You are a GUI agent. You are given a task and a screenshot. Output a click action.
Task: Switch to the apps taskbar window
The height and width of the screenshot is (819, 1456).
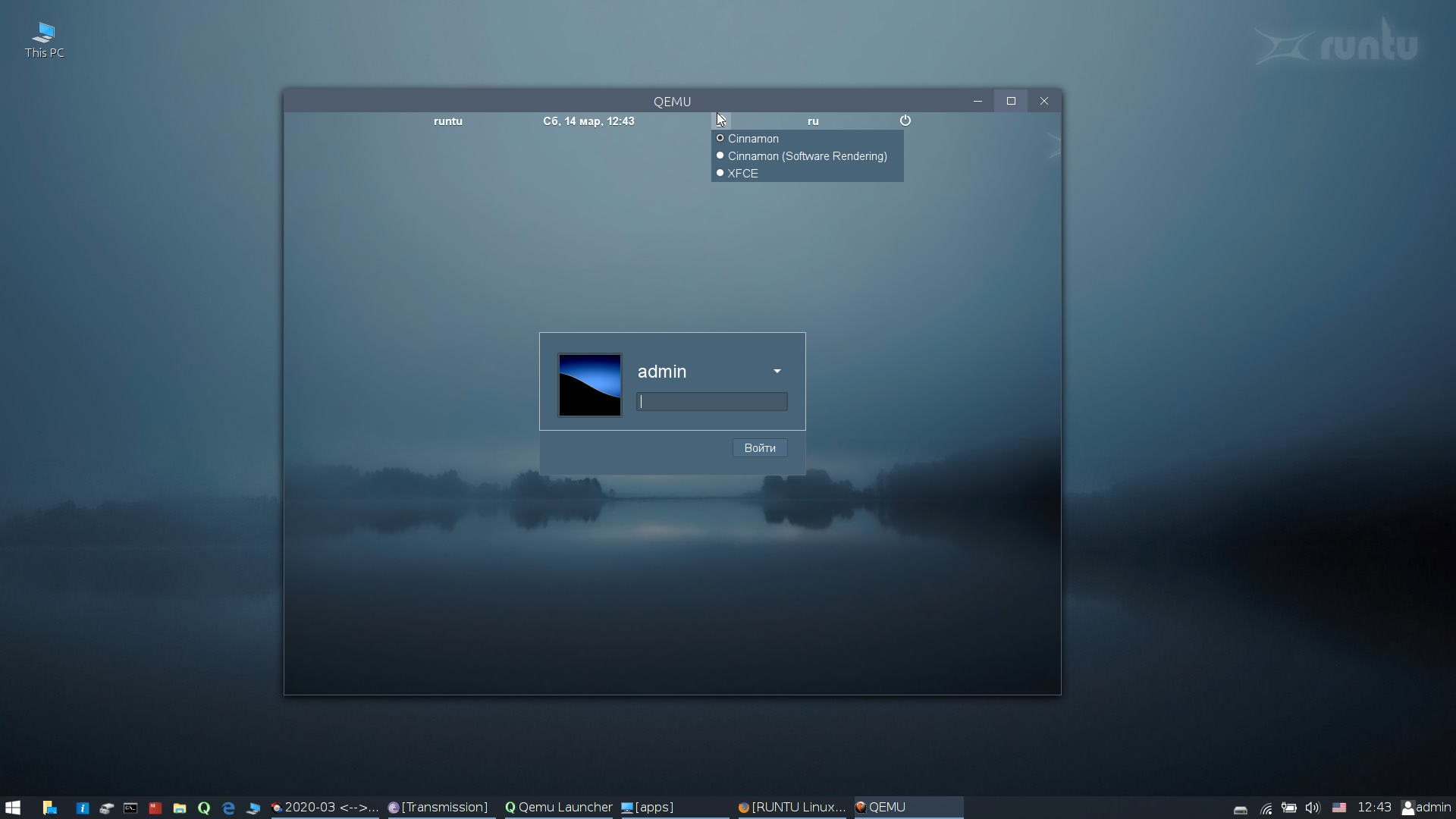tap(675, 808)
